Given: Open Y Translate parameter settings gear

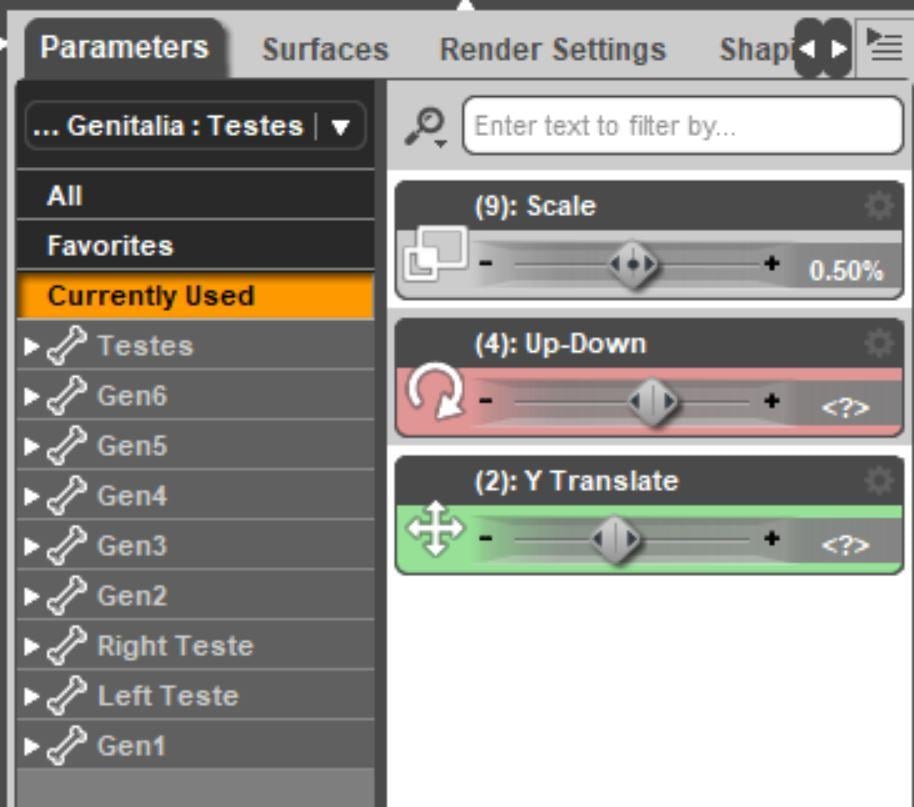Looking at the screenshot, I should (878, 481).
